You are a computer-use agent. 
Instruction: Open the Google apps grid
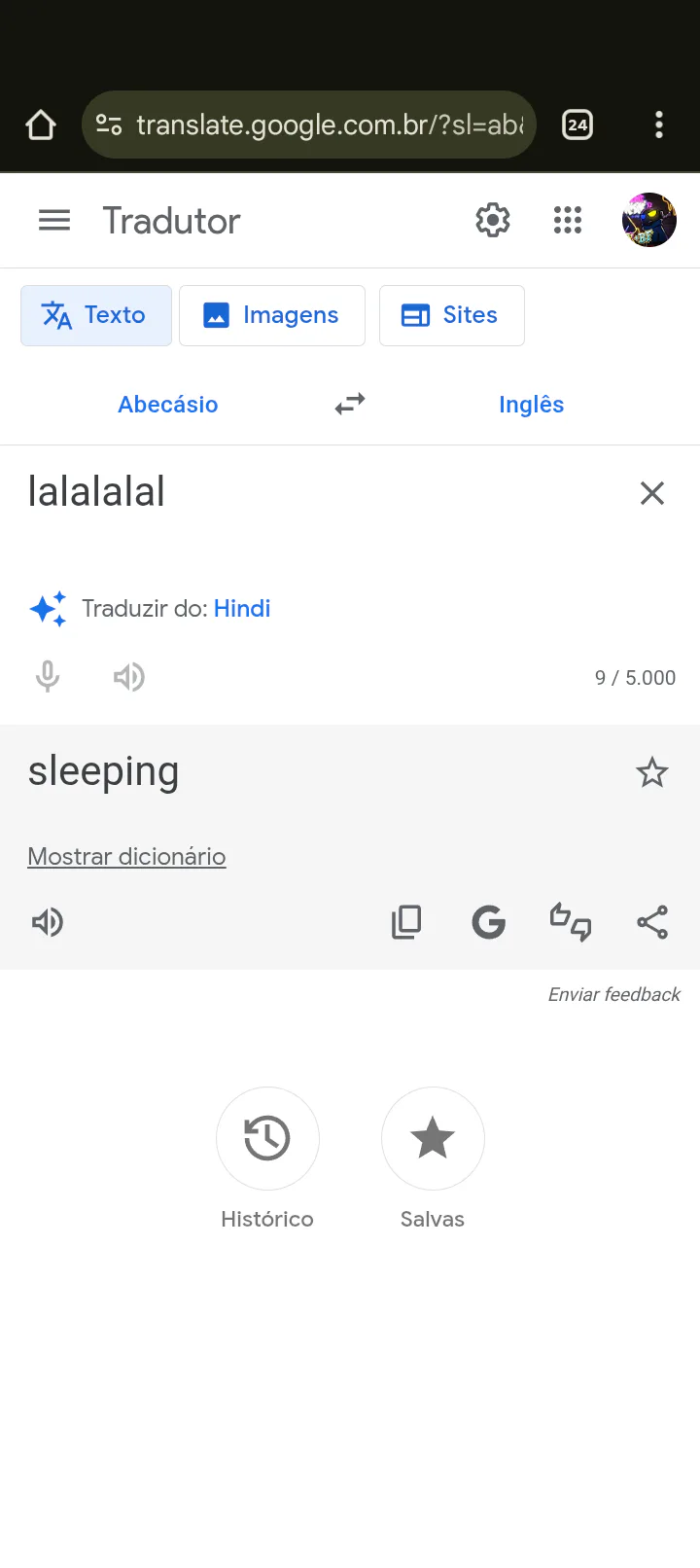pos(568,221)
